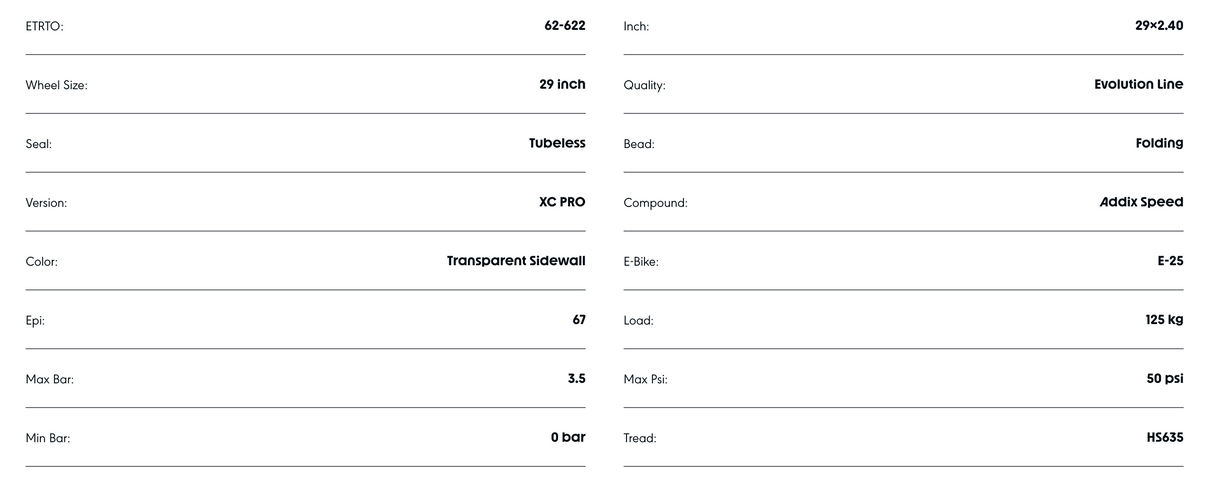Select the 50 psi max pressure value
The image size is (1214, 483).
(x=1165, y=379)
